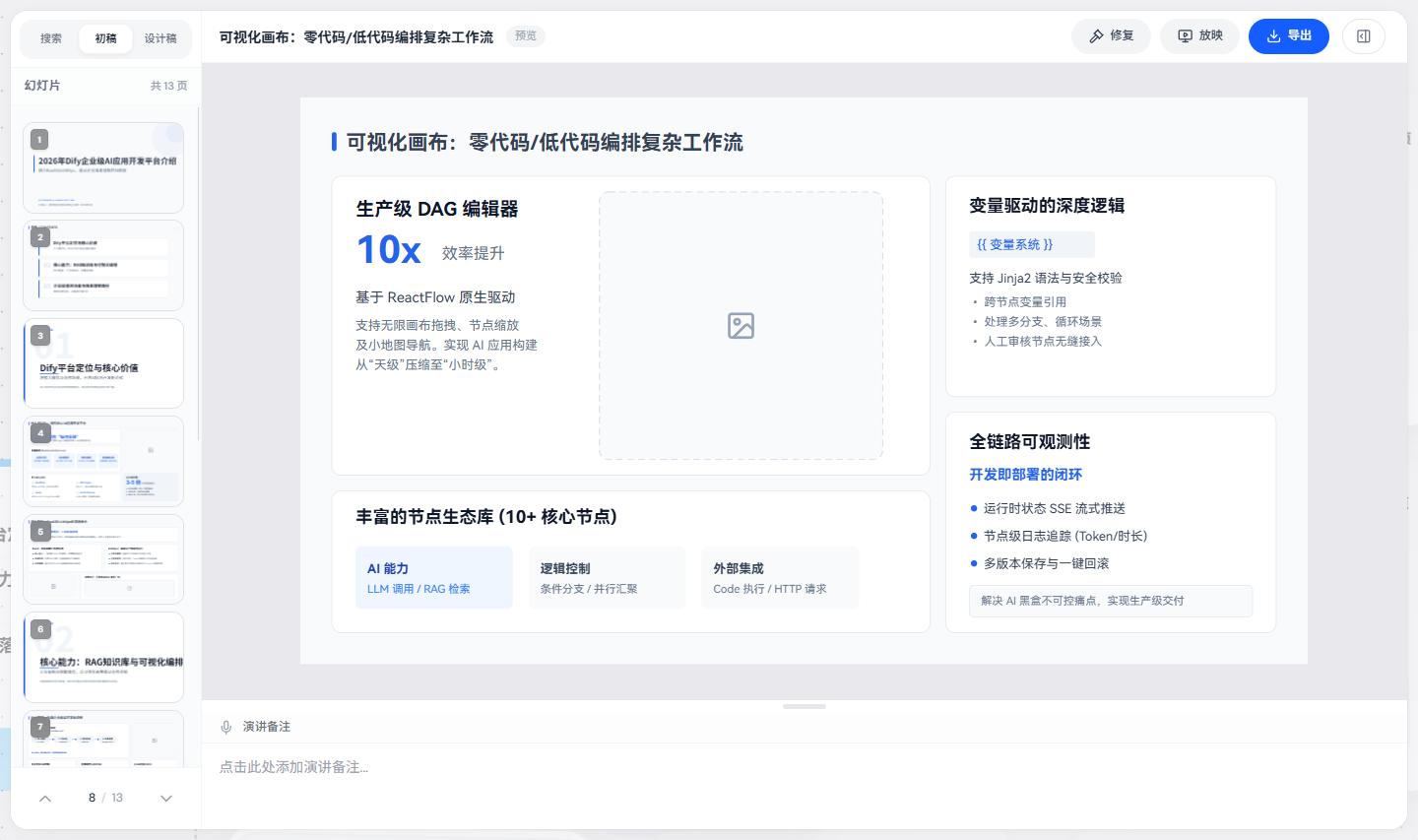Click the 逻辑控制 node card
The height and width of the screenshot is (840, 1418).
pyautogui.click(x=607, y=578)
